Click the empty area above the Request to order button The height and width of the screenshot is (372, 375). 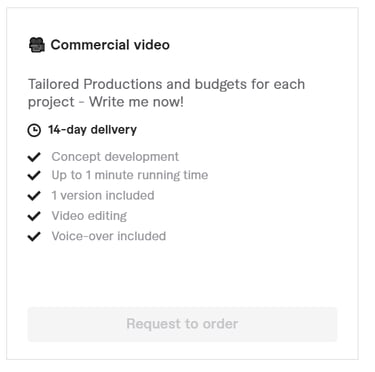point(182,275)
